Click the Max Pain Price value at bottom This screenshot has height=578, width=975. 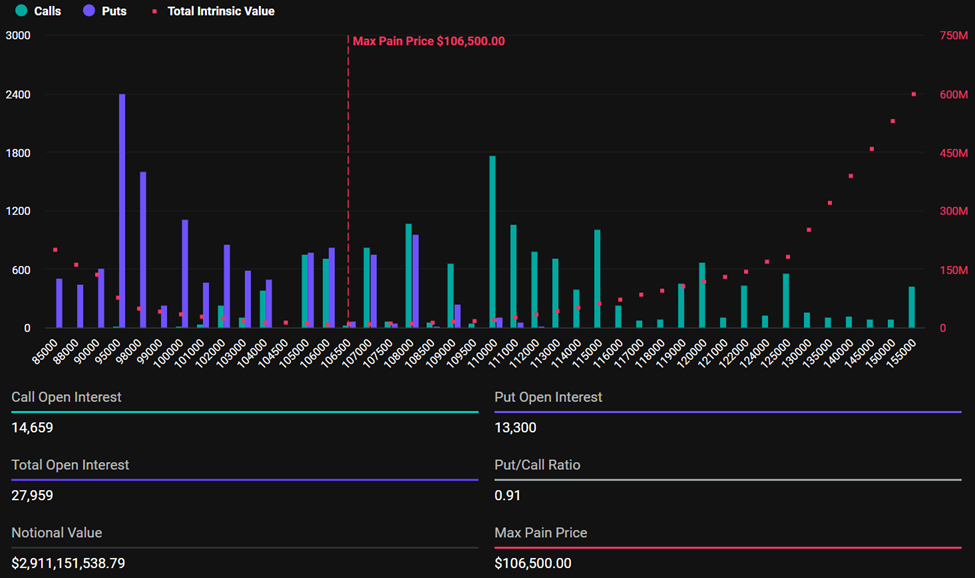click(533, 563)
